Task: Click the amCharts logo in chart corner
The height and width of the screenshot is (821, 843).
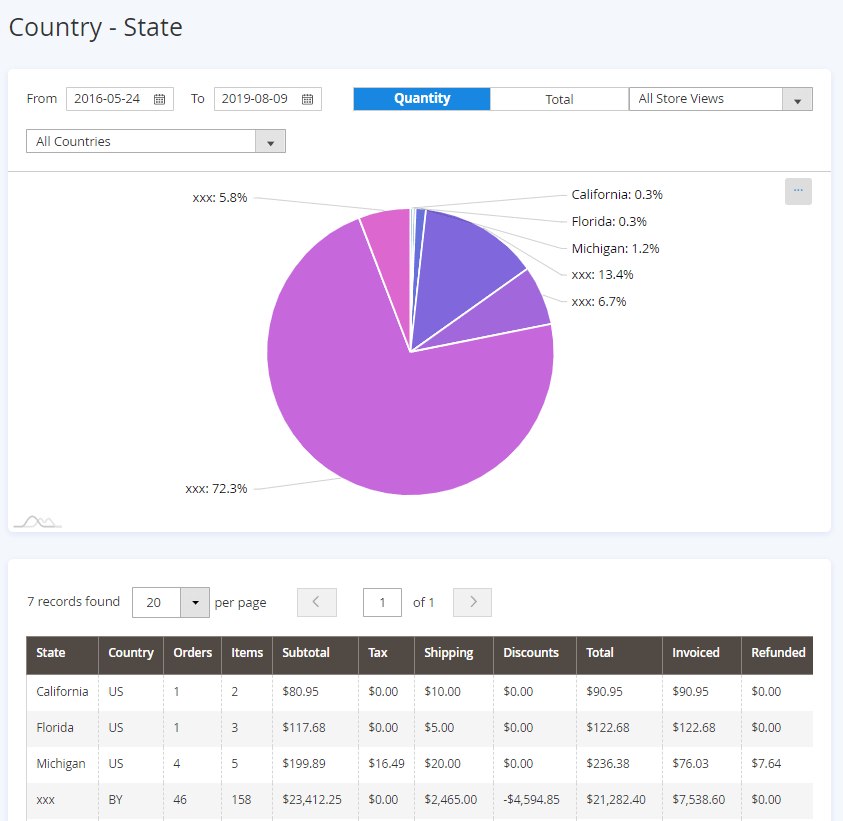Action: click(x=37, y=521)
